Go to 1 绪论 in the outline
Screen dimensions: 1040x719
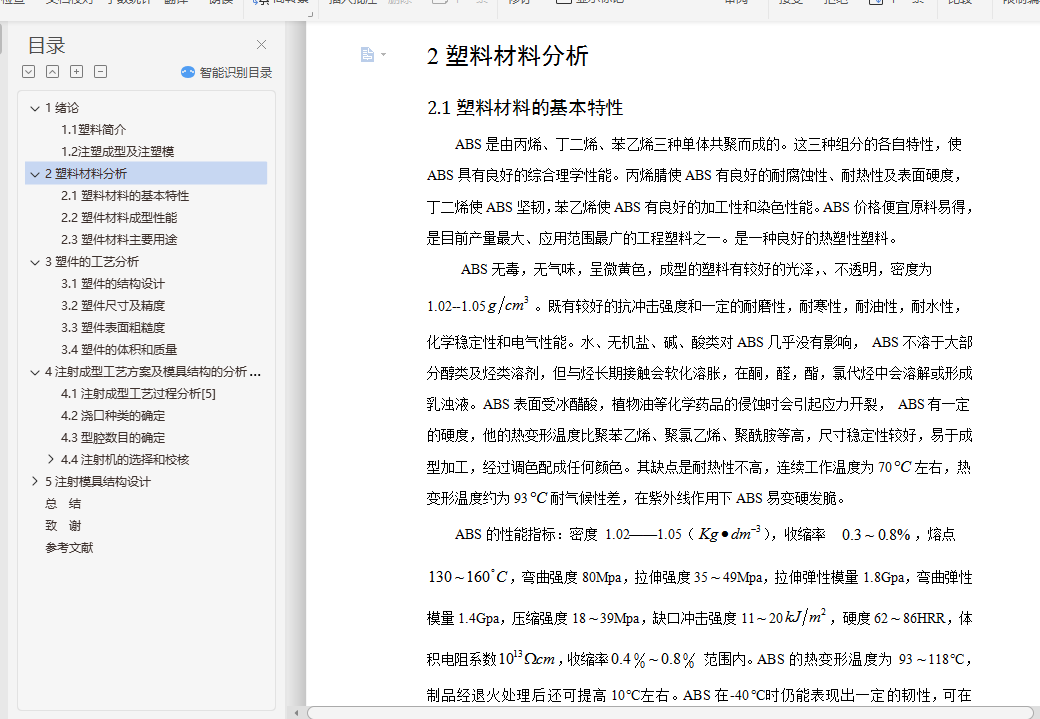click(x=62, y=108)
